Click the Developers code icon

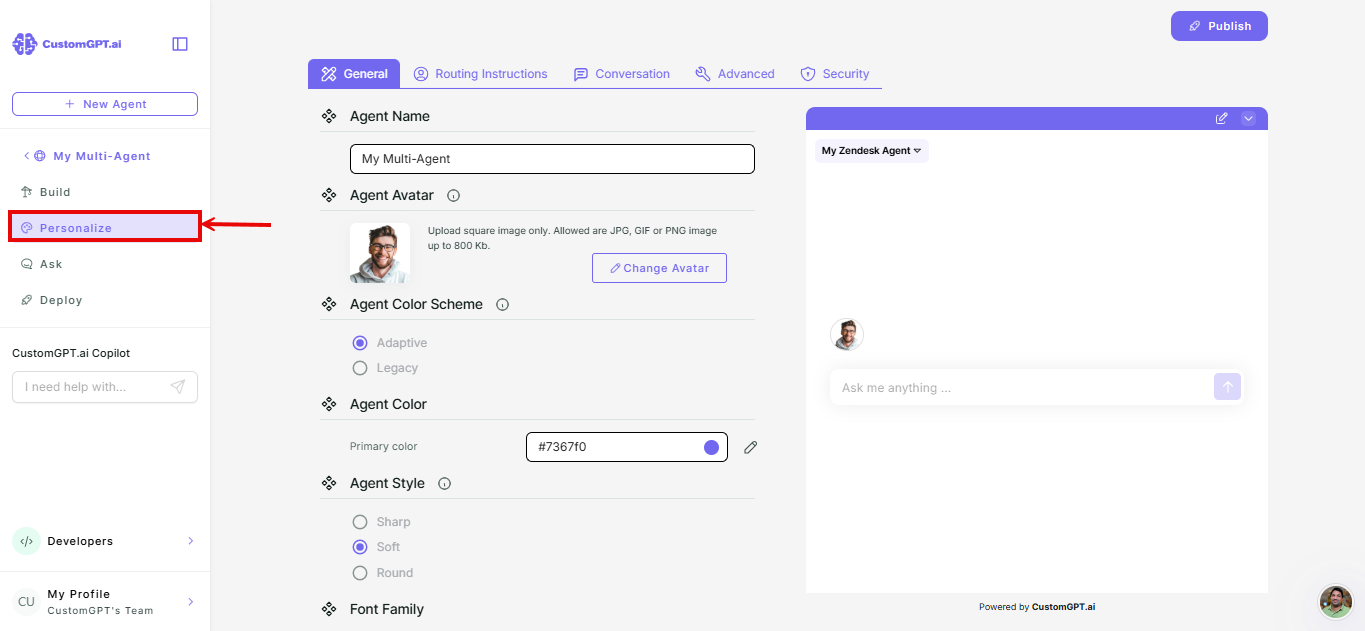[26, 541]
